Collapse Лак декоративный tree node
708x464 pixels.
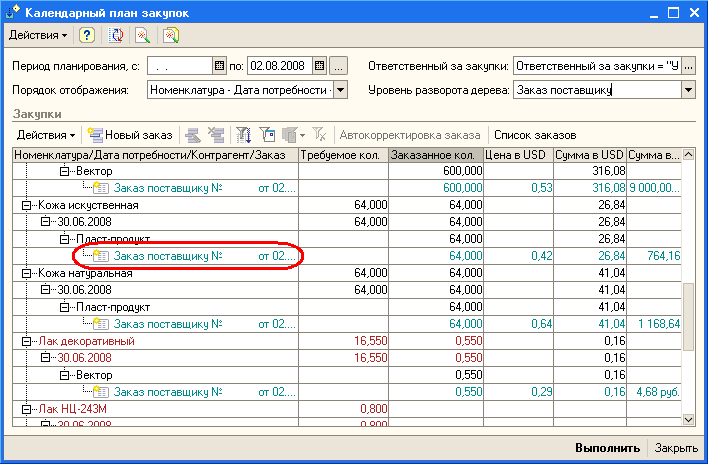tap(26, 341)
